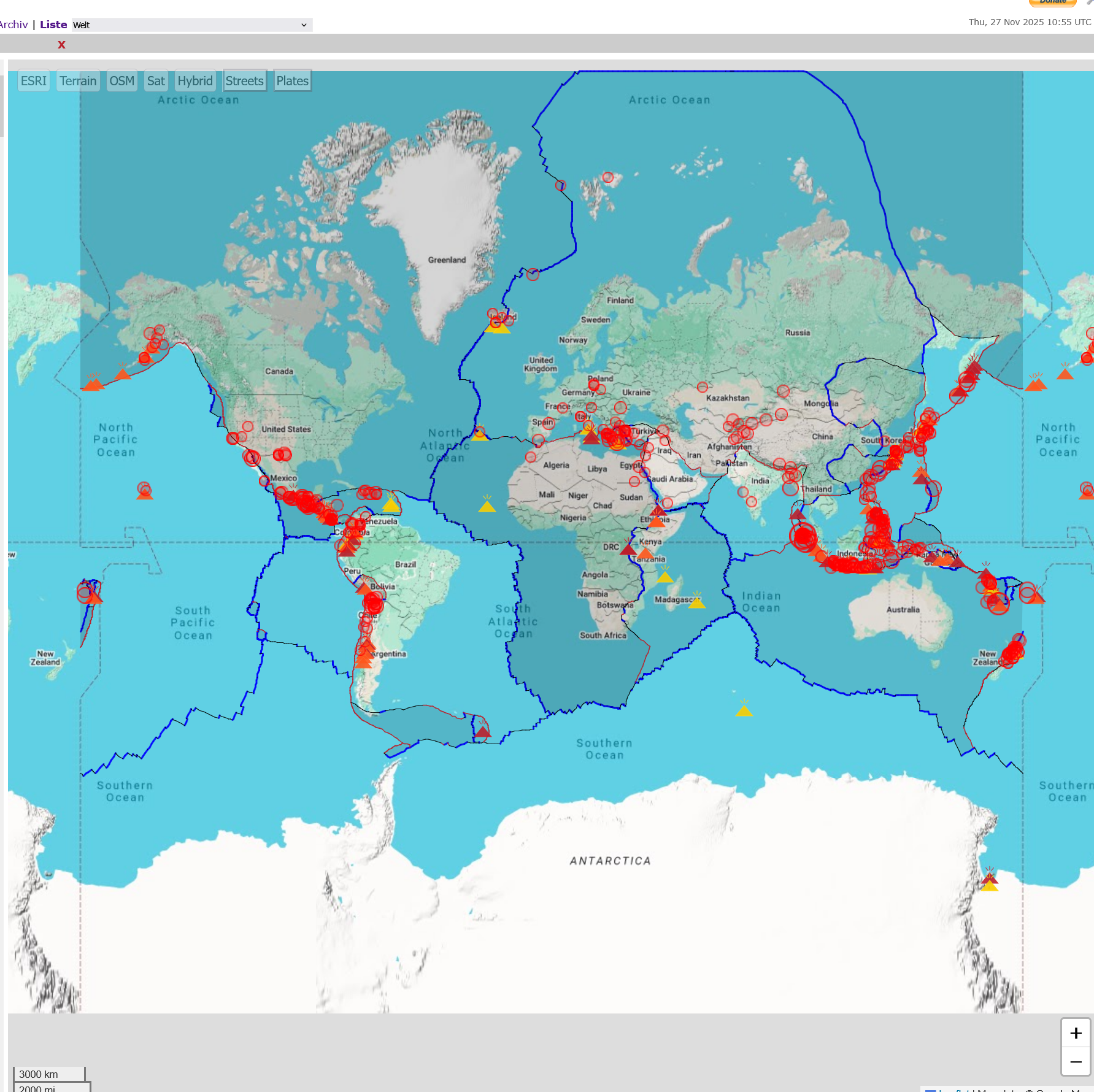Click the yellow volcano triangle in the Caribbean
Viewport: 1094px width, 1092px height.
coord(391,505)
